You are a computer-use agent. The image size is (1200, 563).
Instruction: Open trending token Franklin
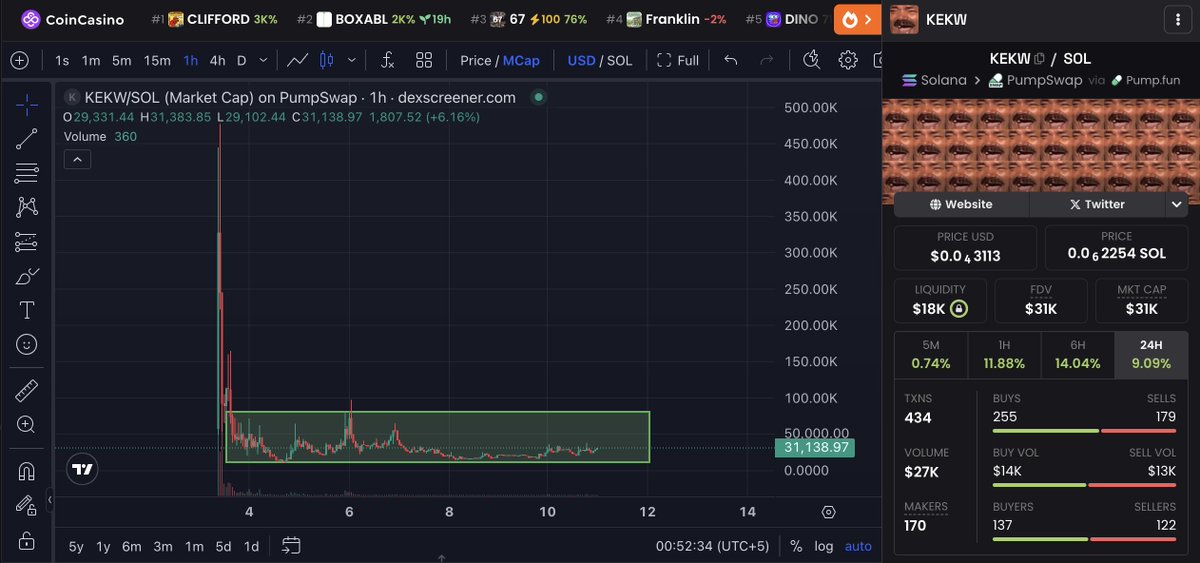[x=666, y=19]
